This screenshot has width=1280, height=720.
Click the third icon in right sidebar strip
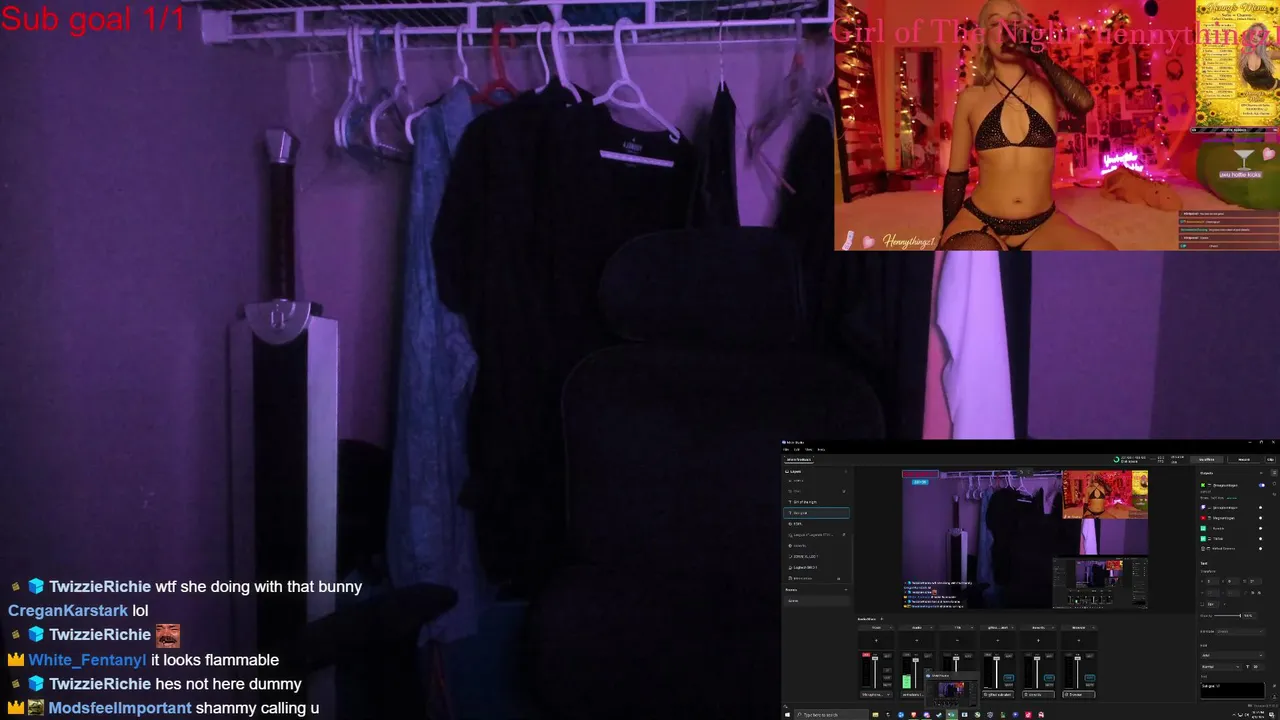tap(1274, 494)
